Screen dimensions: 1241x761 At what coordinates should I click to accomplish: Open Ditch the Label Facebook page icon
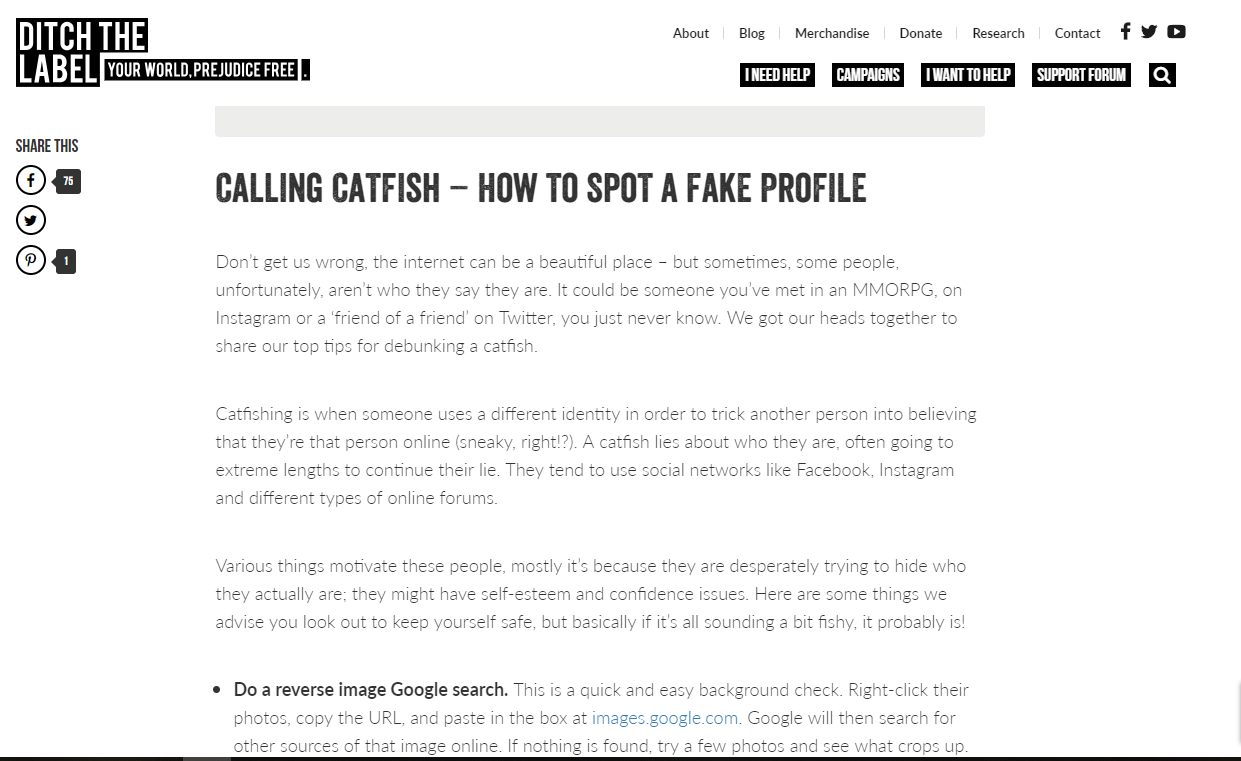1125,31
